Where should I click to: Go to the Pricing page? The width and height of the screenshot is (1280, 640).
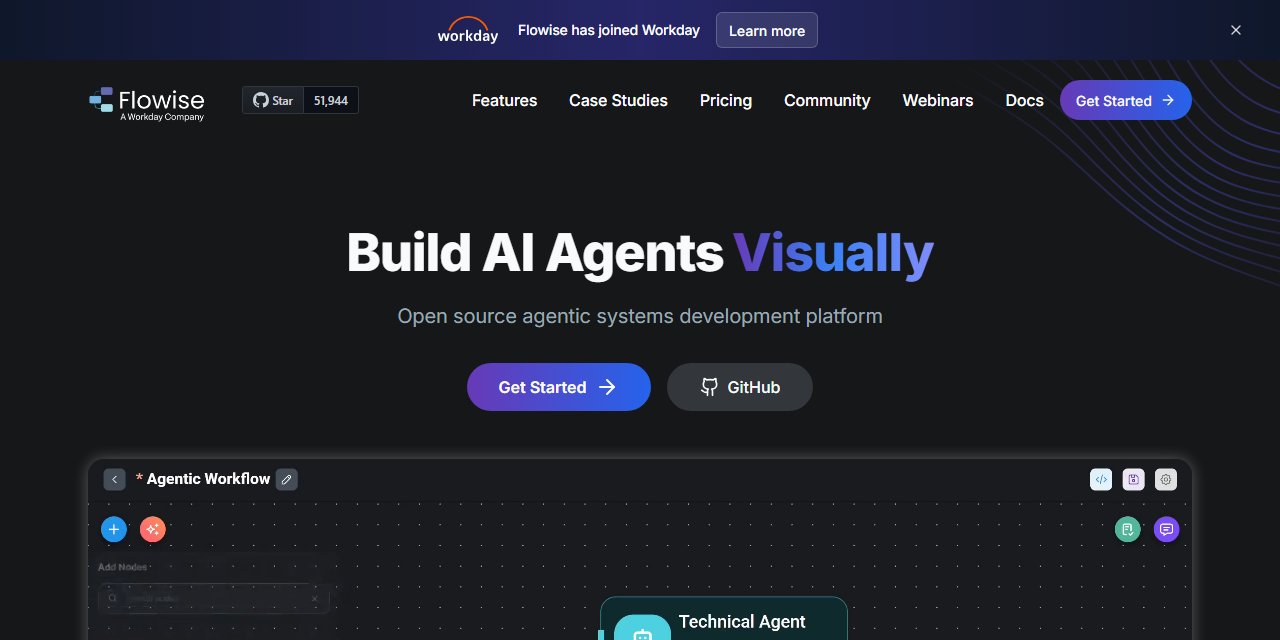[726, 100]
